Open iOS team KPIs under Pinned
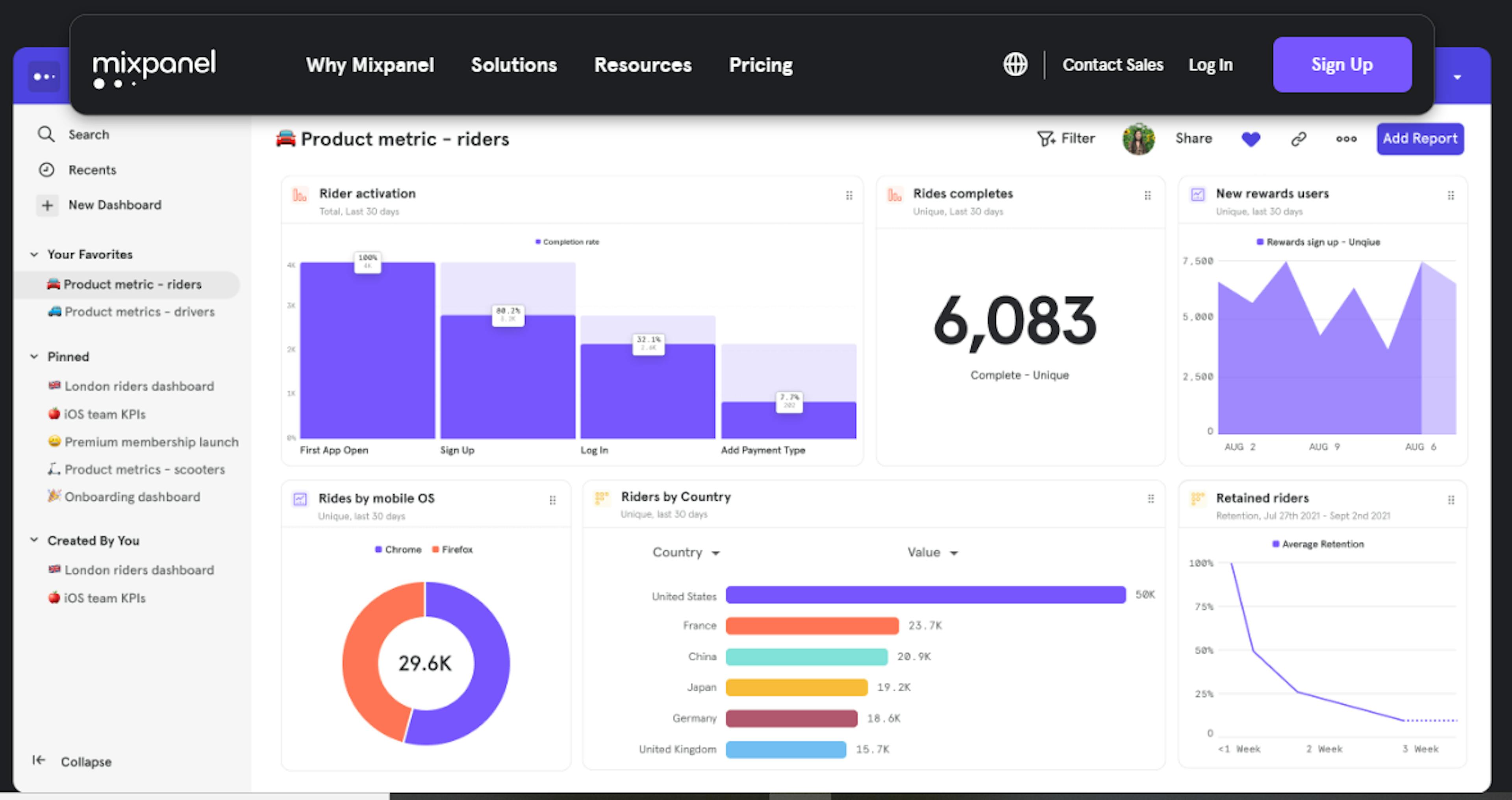The height and width of the screenshot is (800, 1512). [97, 414]
